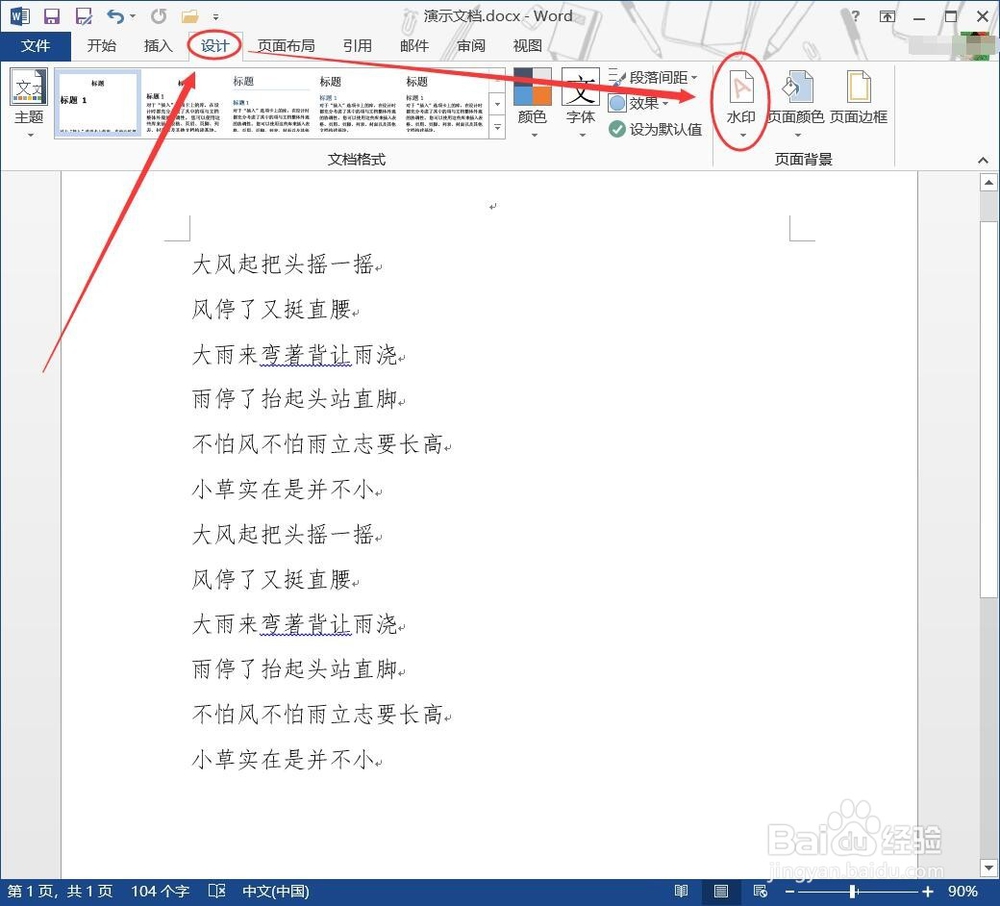Click in last line 小草实在是并不小

(284, 759)
